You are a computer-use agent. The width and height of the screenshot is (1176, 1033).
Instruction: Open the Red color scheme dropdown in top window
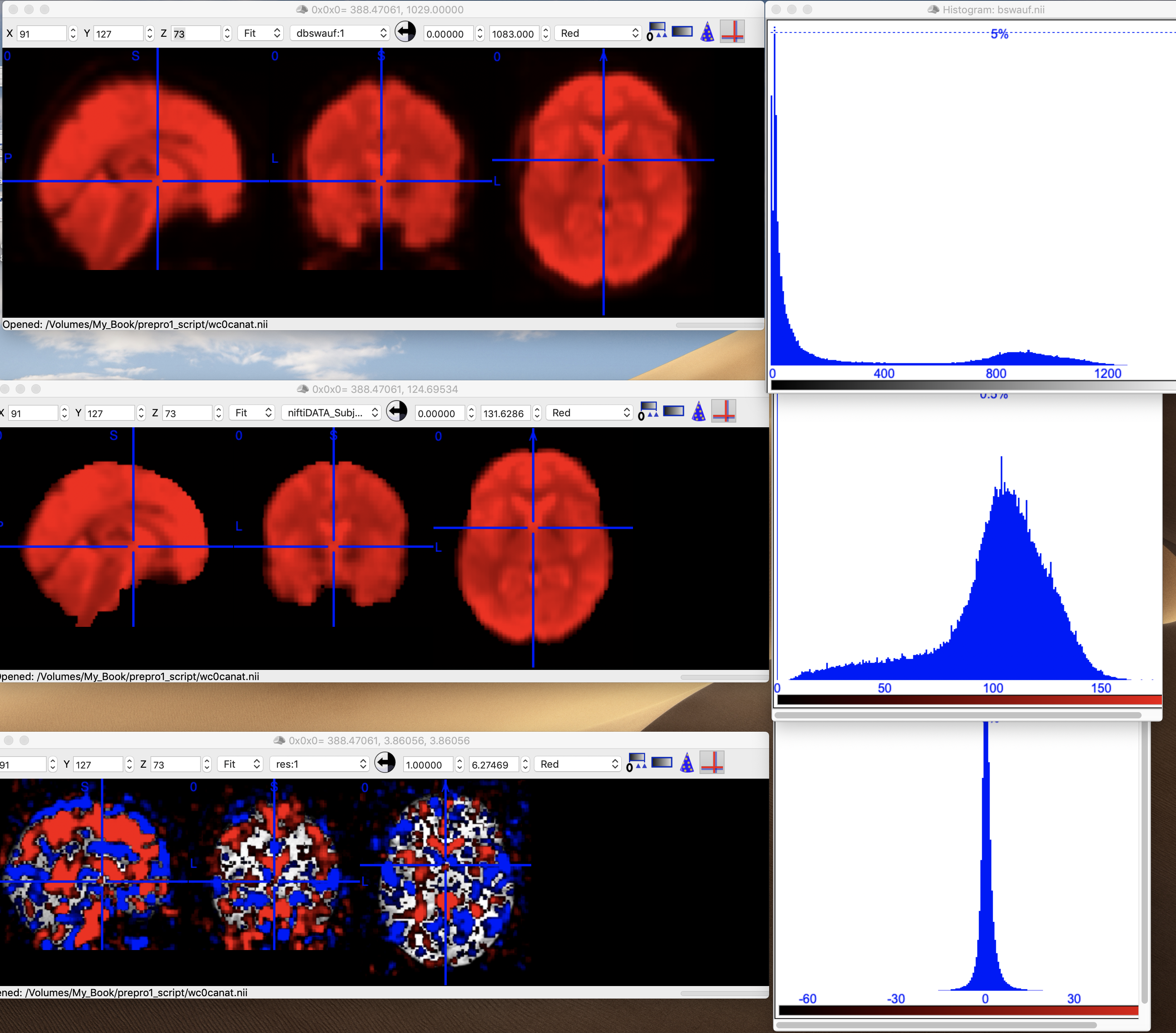(598, 33)
